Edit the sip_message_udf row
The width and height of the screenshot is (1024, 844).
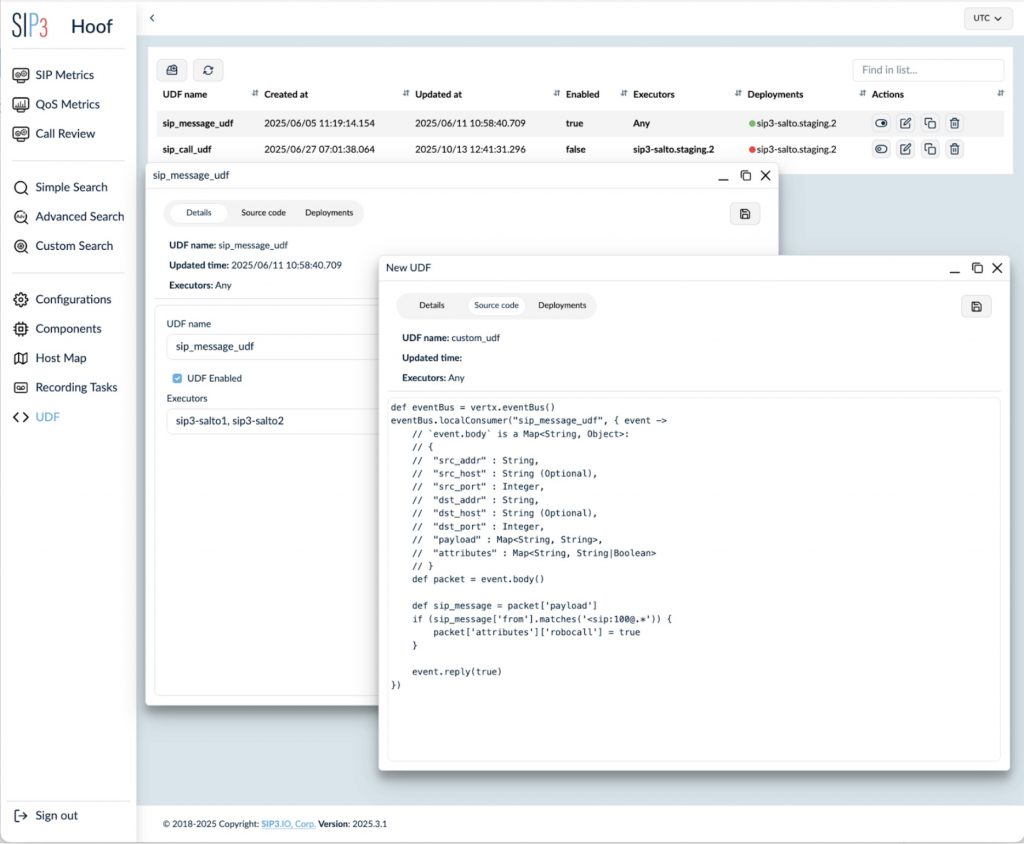pyautogui.click(x=905, y=123)
